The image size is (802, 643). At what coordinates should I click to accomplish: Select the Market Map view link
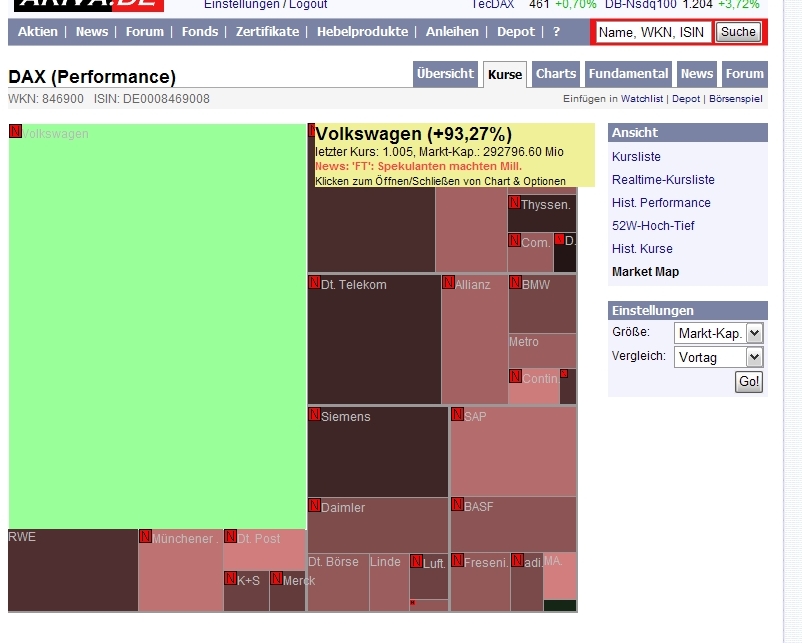645,272
